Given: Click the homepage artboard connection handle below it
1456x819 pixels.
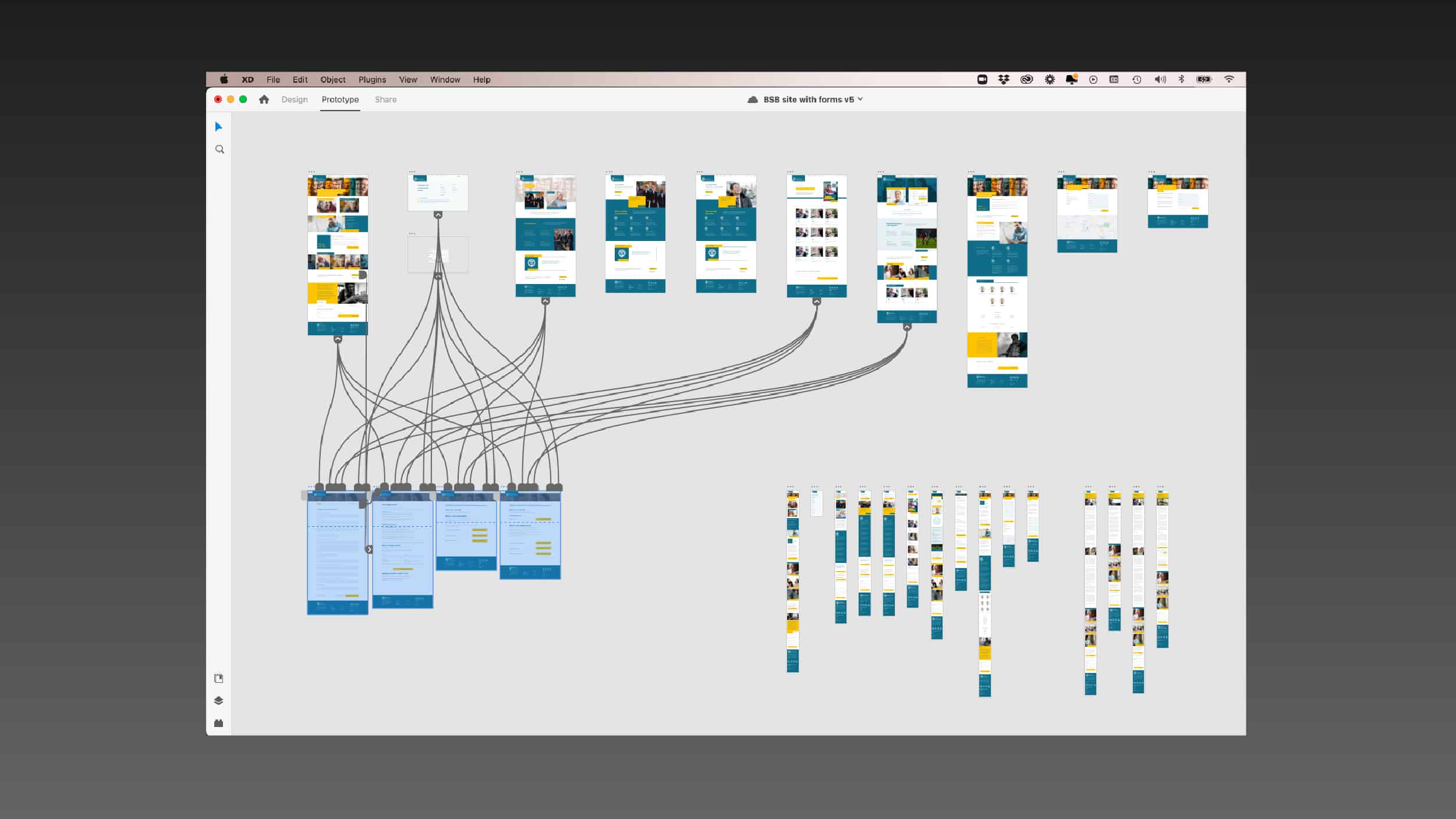Looking at the screenshot, I should click(338, 339).
